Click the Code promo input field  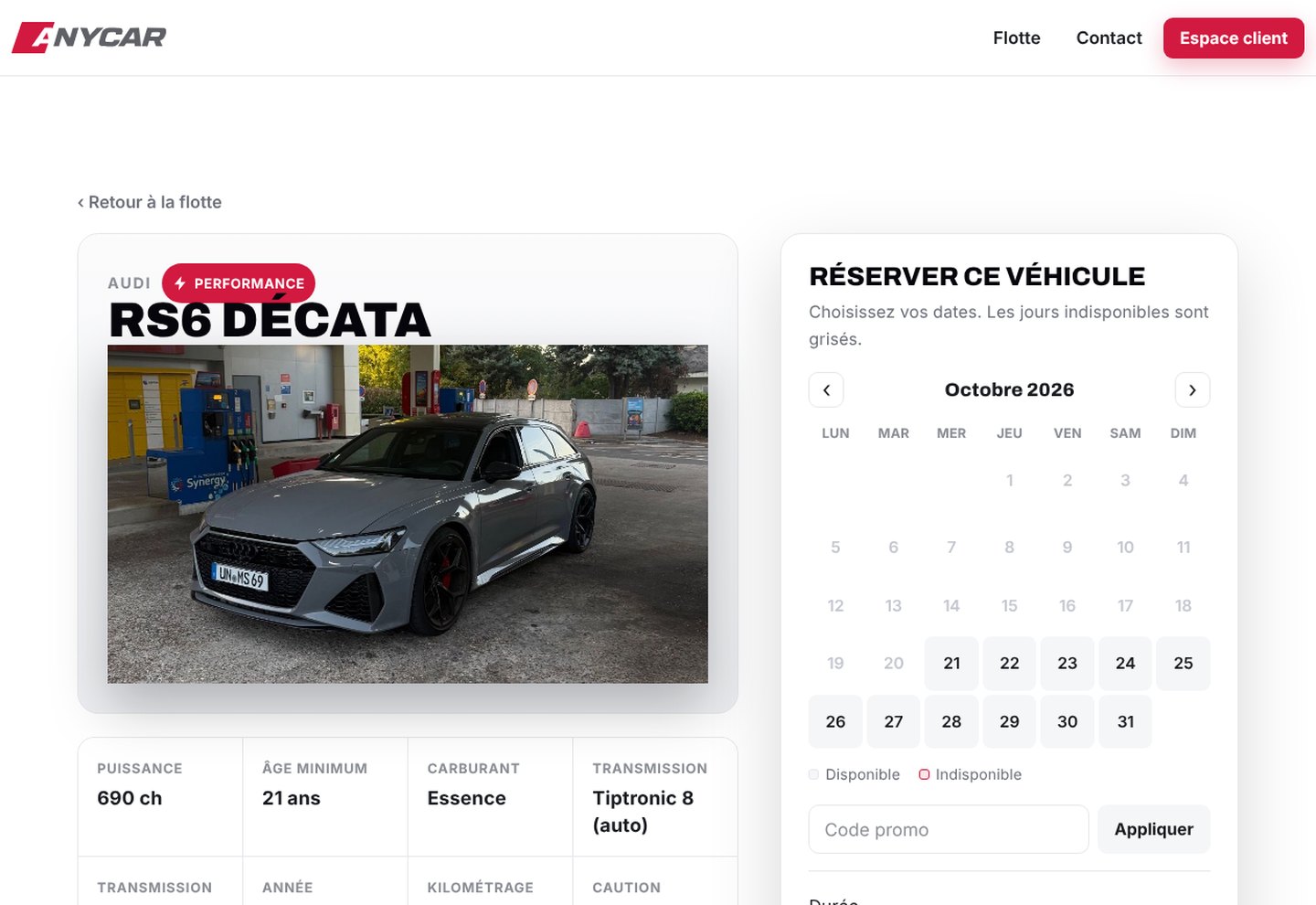[x=949, y=829]
